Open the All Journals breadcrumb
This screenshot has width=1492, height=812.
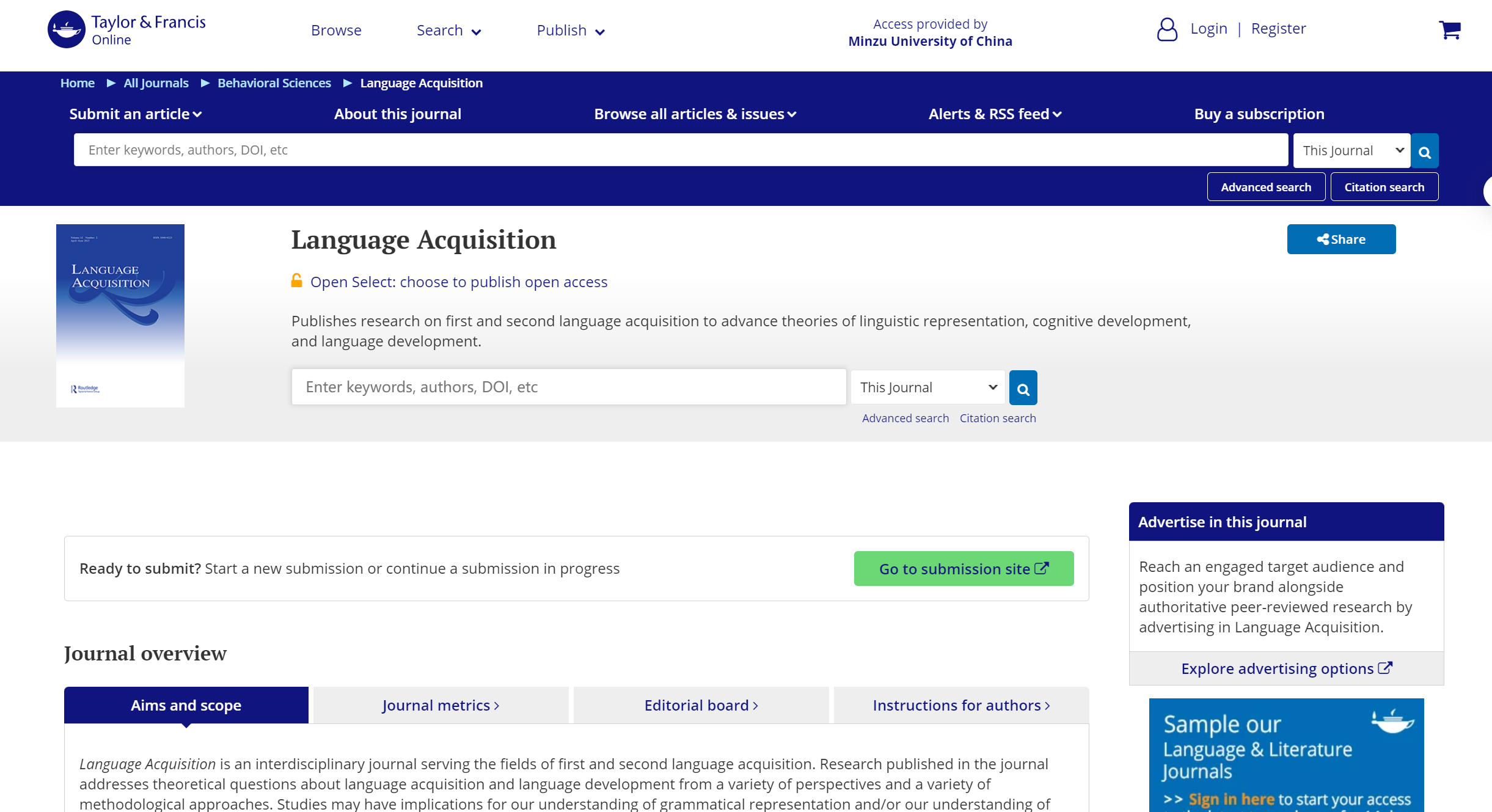[156, 83]
